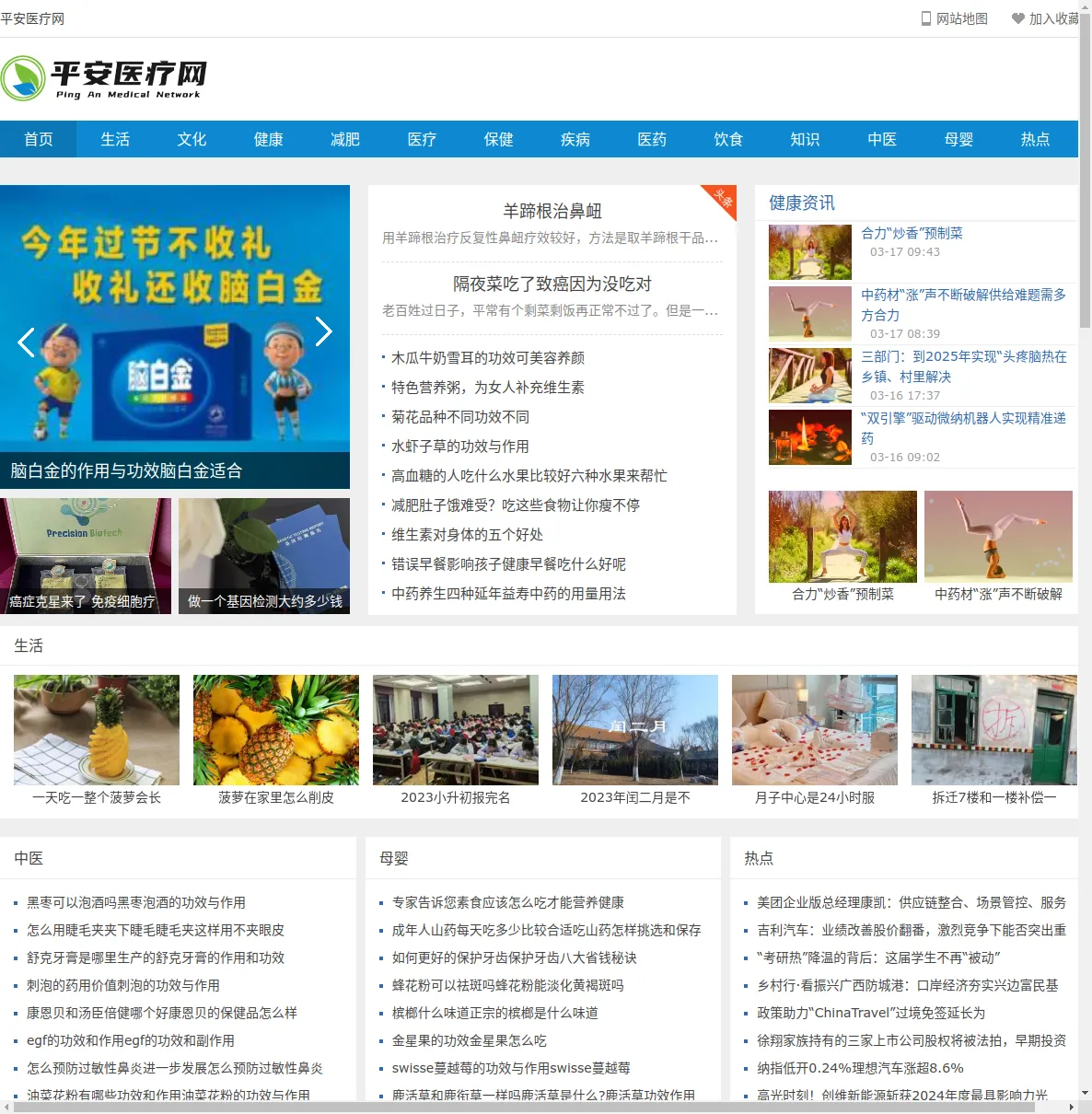Open 生活 card 月子中心是24小时服
The image size is (1092, 1114).
[x=815, y=741]
